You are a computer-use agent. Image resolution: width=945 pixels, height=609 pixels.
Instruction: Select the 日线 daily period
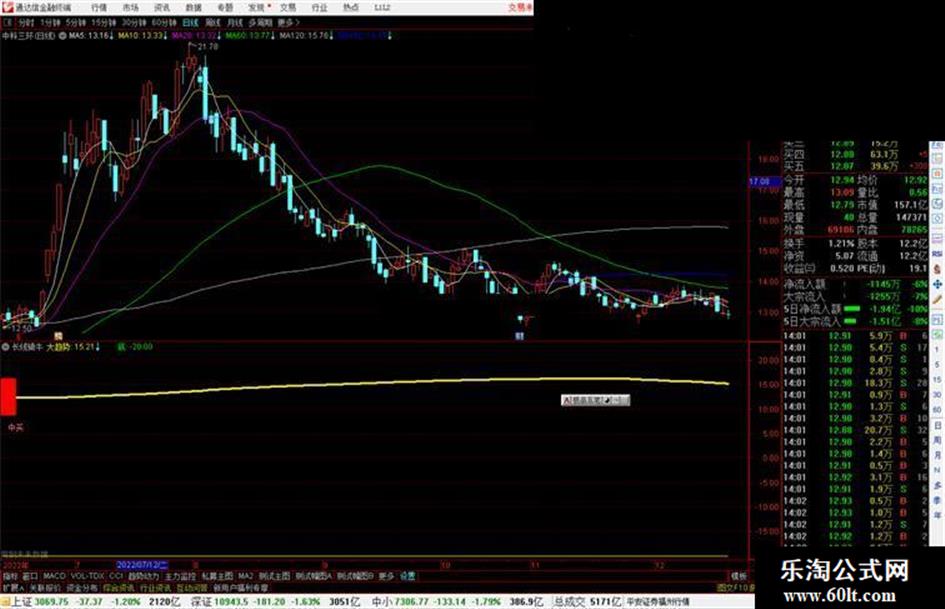[190, 22]
